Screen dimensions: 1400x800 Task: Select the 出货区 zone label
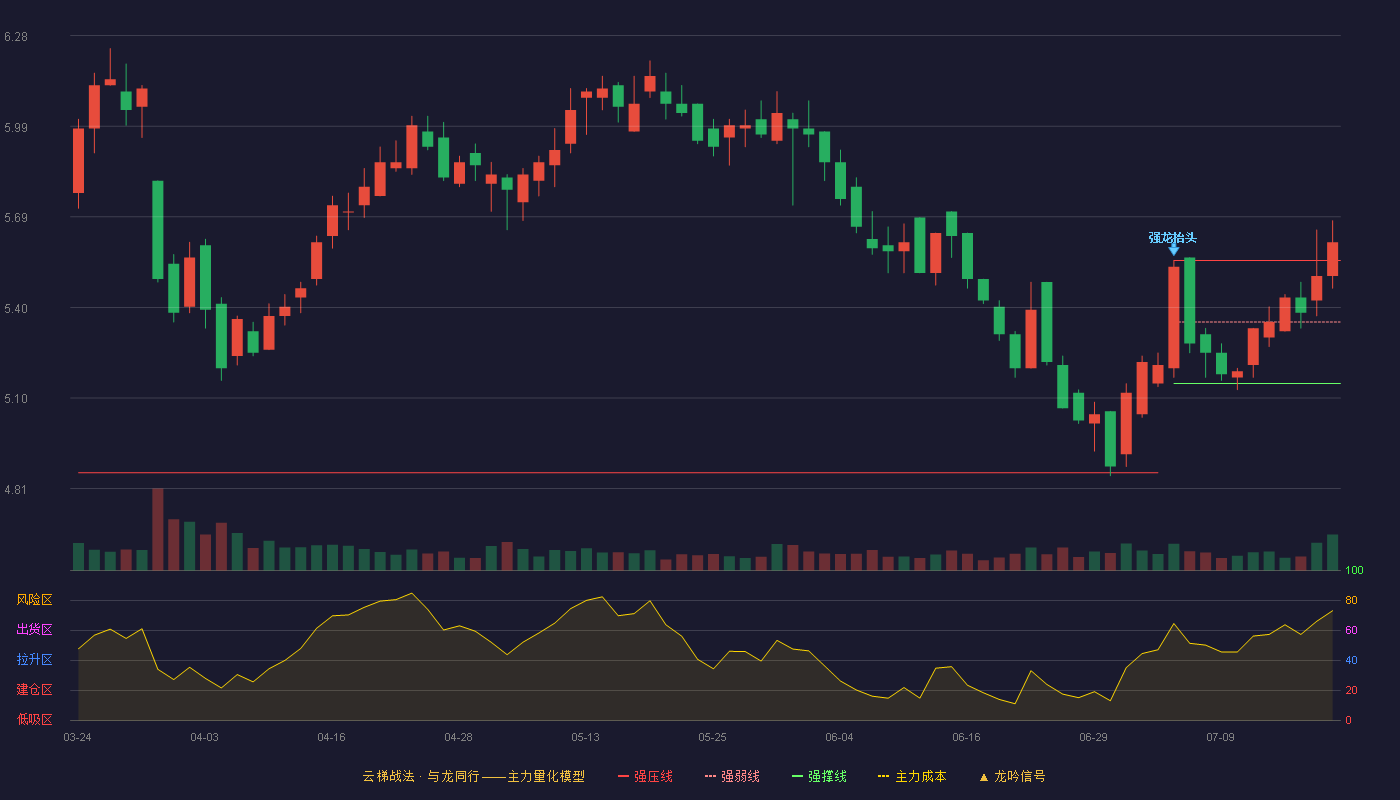point(34,630)
